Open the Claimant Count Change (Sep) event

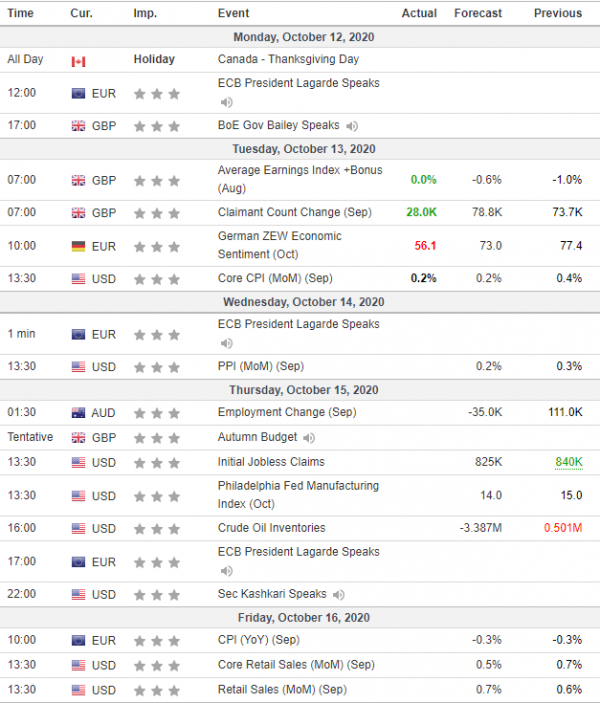pos(295,212)
